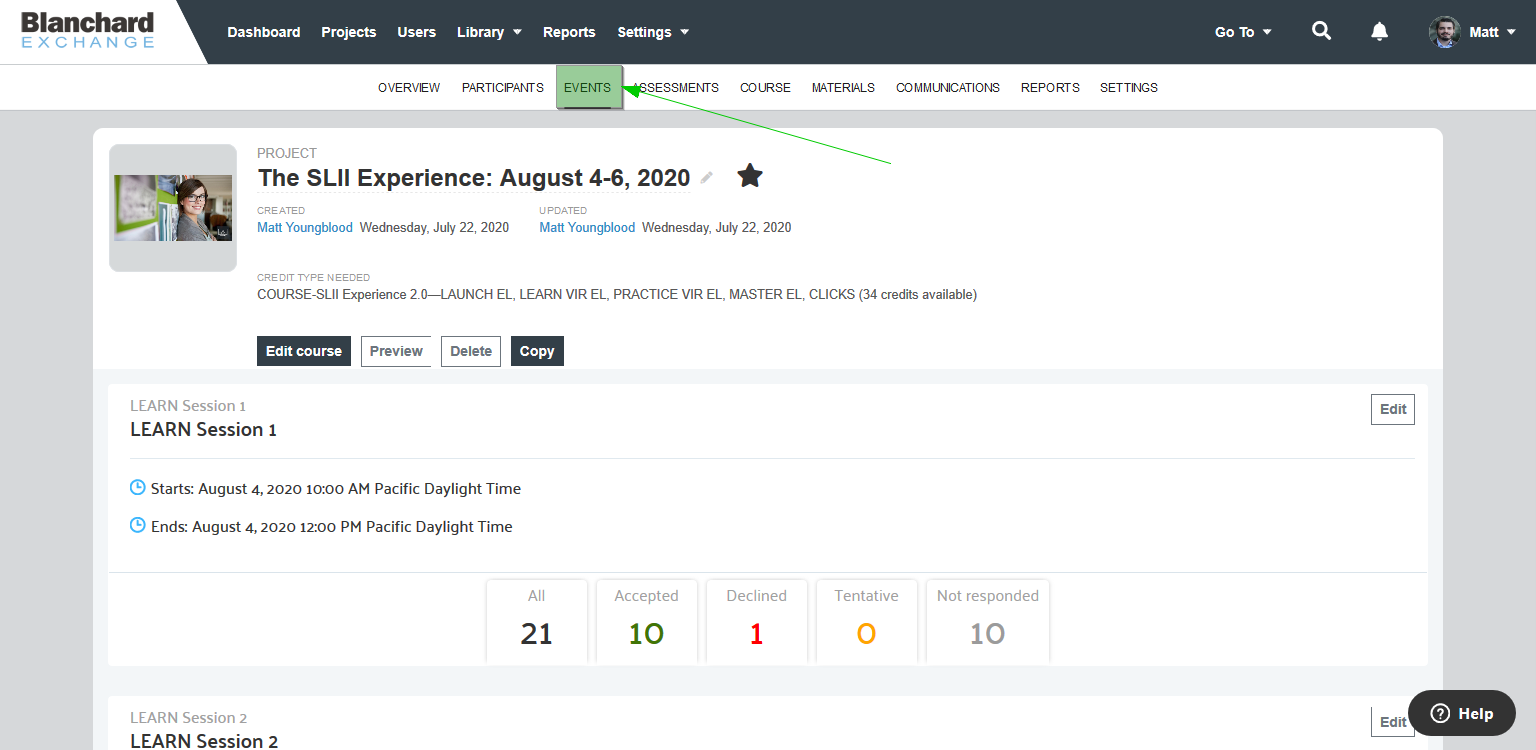Image resolution: width=1536 pixels, height=750 pixels.
Task: Switch to the Course tab
Action: [765, 88]
